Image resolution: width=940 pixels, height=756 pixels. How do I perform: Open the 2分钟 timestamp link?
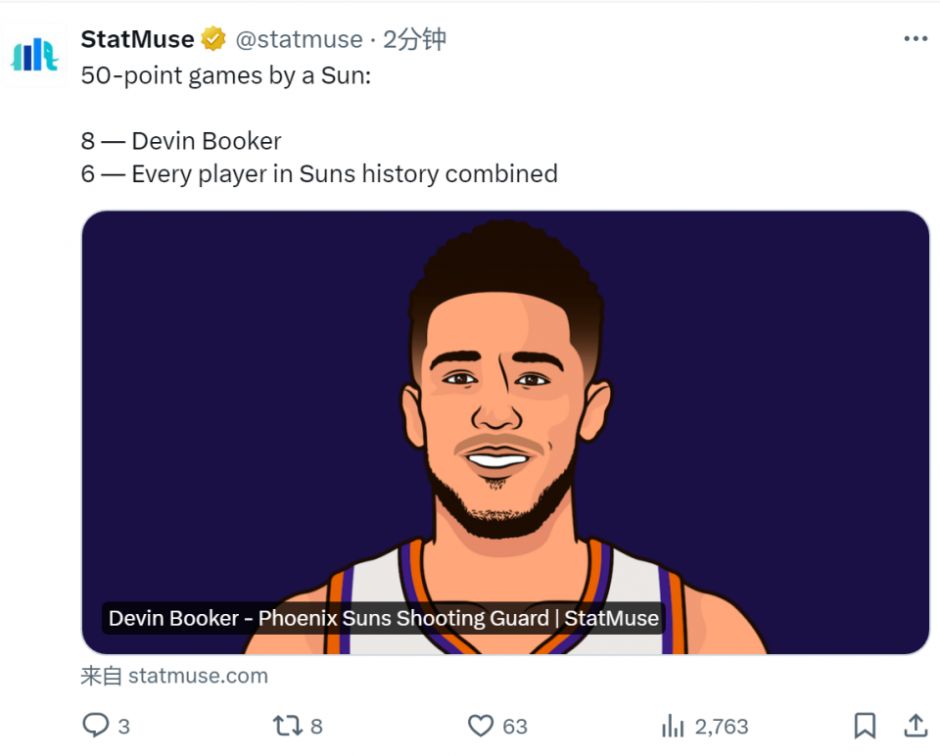[414, 40]
